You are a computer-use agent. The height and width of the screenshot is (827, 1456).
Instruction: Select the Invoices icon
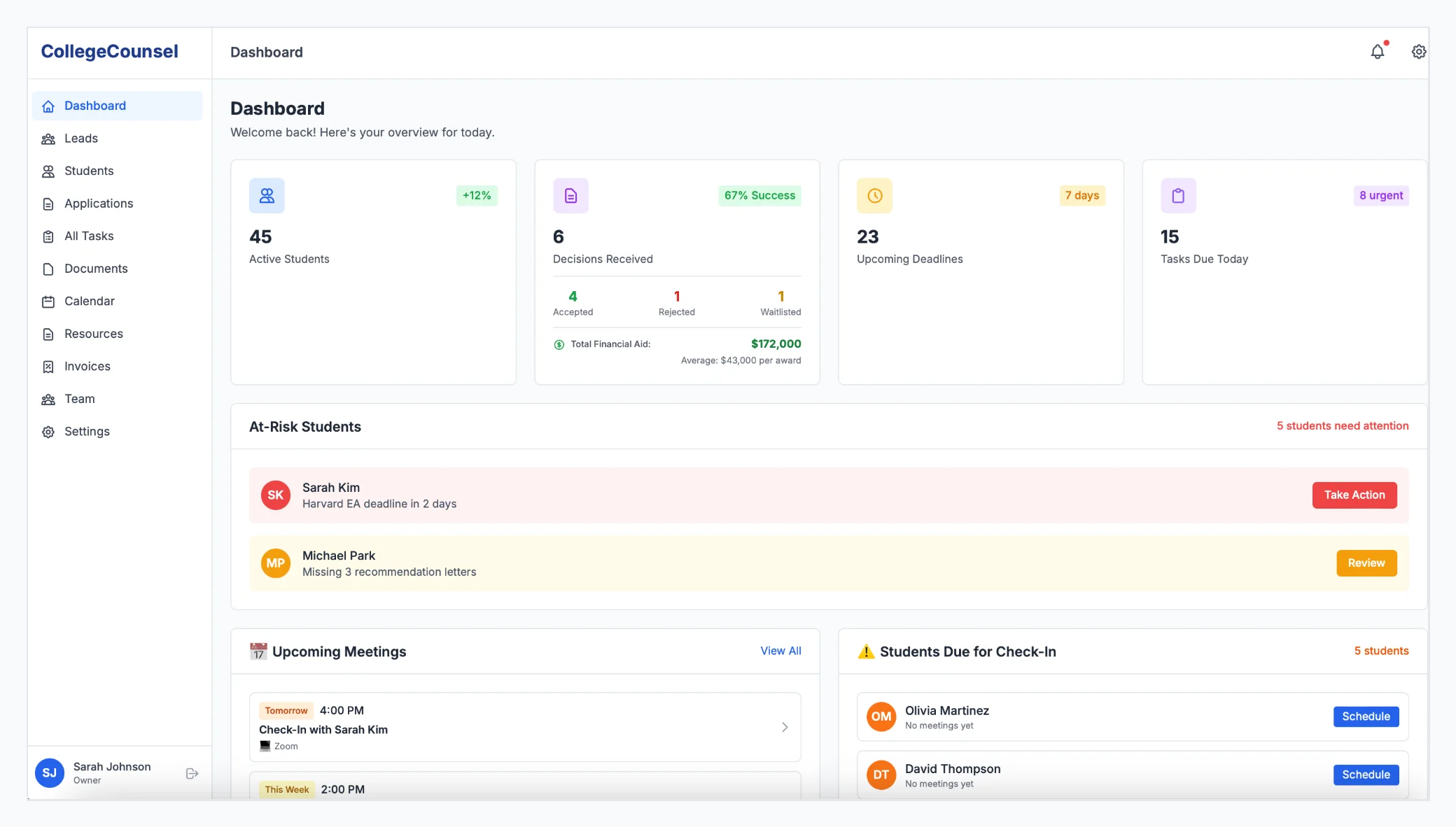[x=48, y=366]
